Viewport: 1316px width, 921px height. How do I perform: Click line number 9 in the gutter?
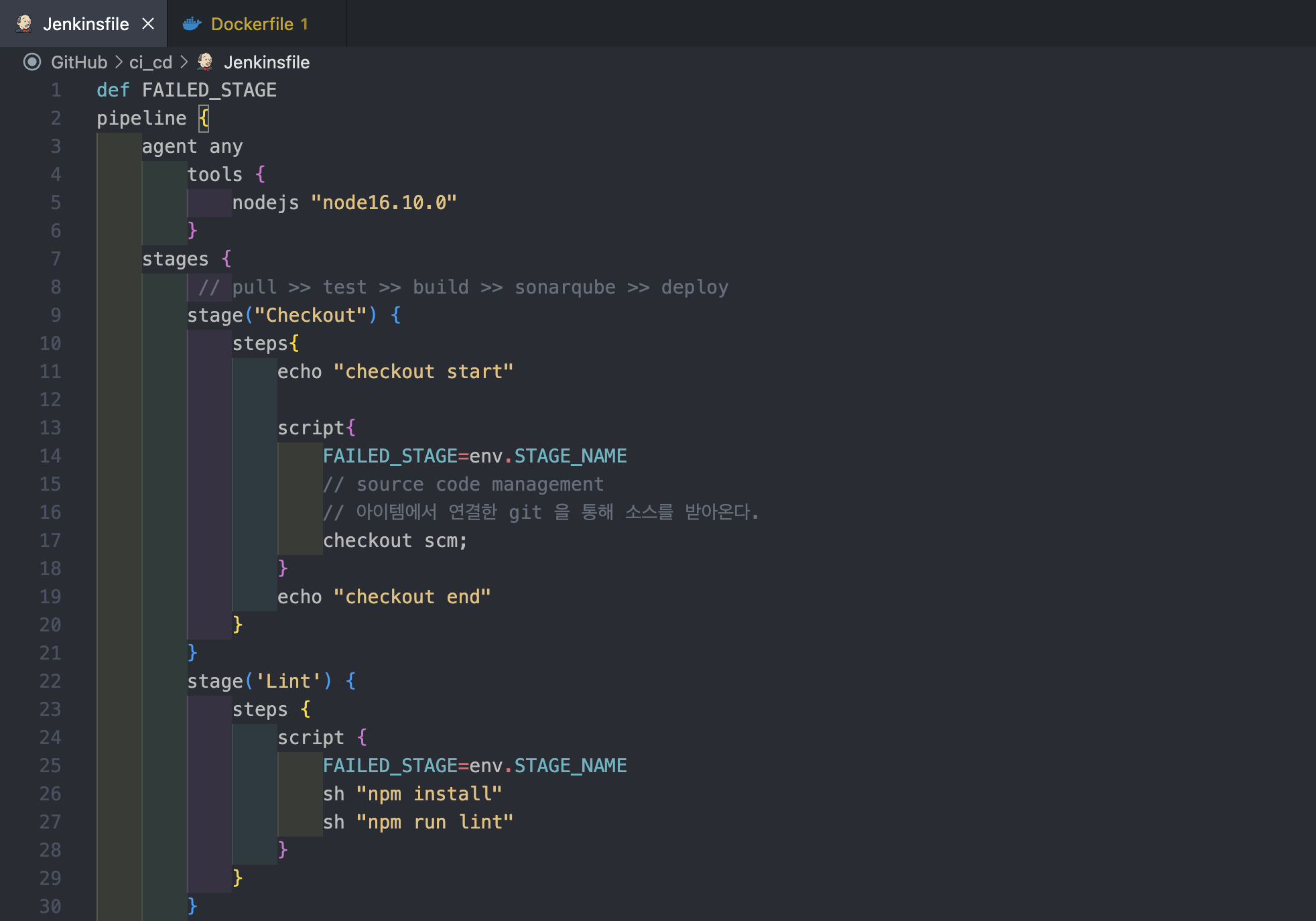56,315
